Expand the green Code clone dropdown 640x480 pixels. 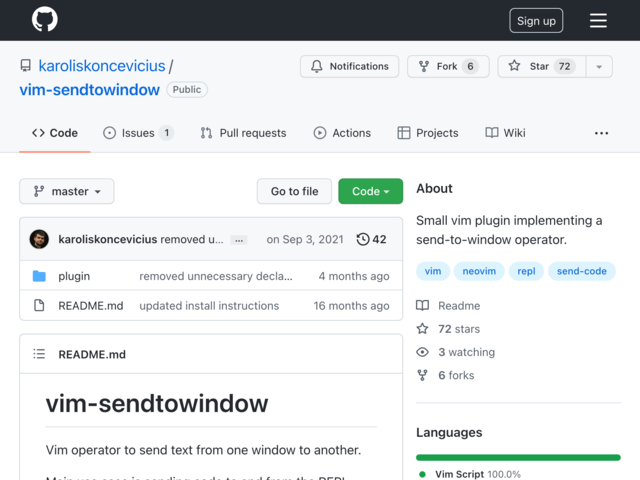click(371, 191)
